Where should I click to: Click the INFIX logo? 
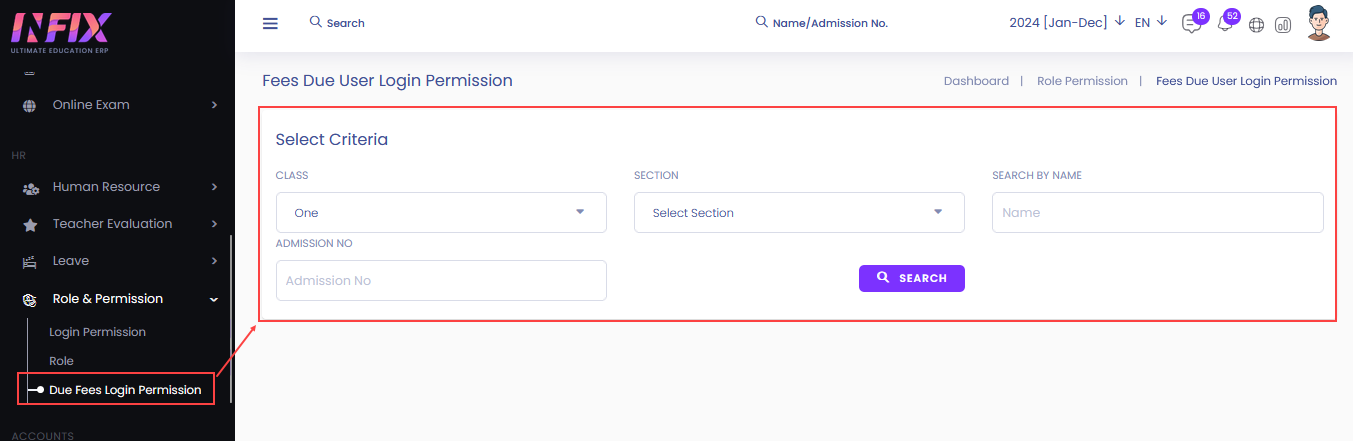click(59, 32)
